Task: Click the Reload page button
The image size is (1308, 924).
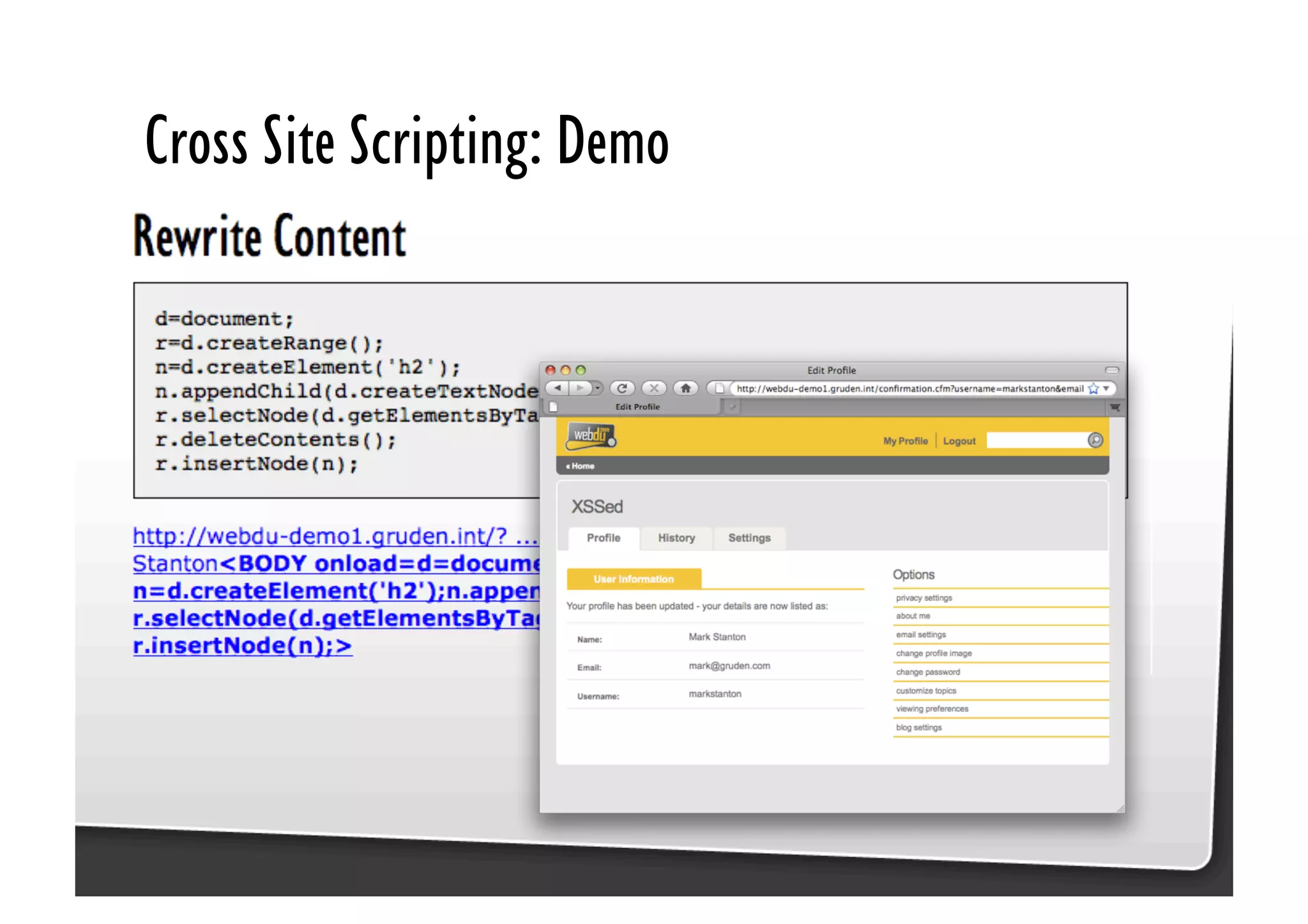Action: [622, 388]
